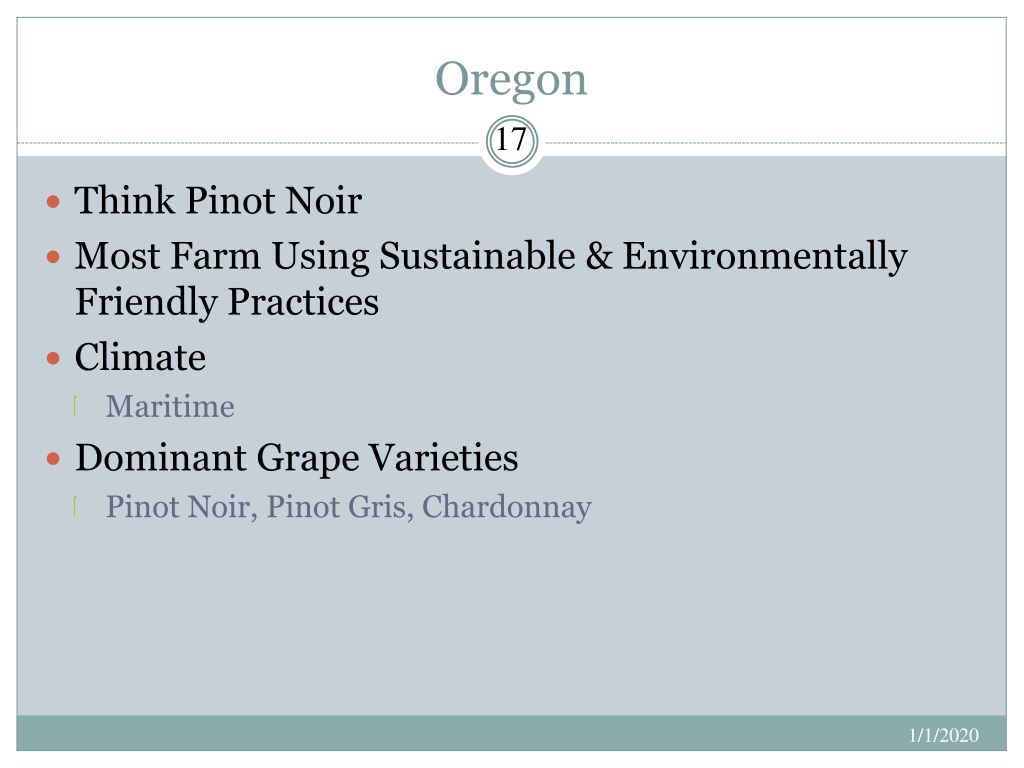The width and height of the screenshot is (1024, 768).
Task: Click the Think Pinot Noir bullet text
Action: [218, 200]
